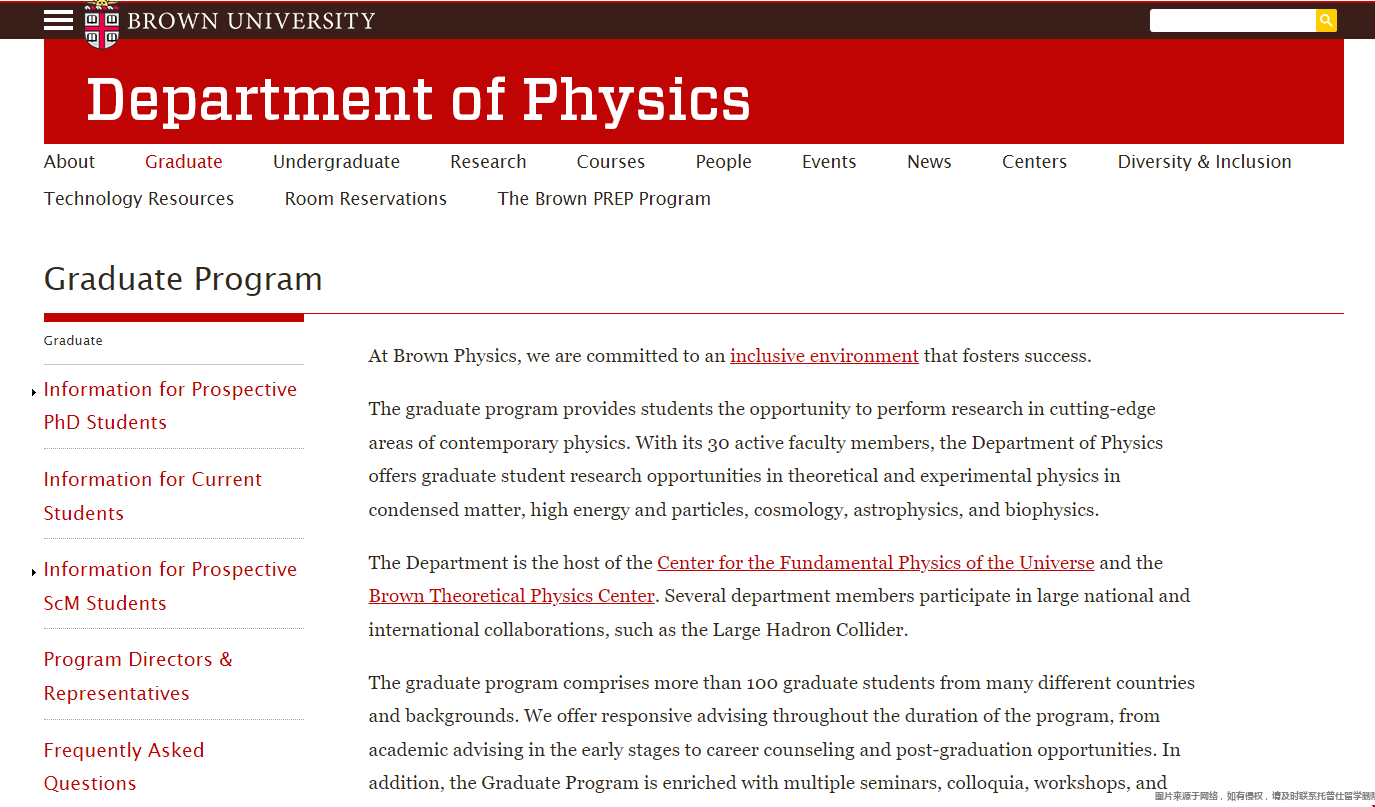
Task: Go to Room Reservations menu item
Action: point(366,199)
